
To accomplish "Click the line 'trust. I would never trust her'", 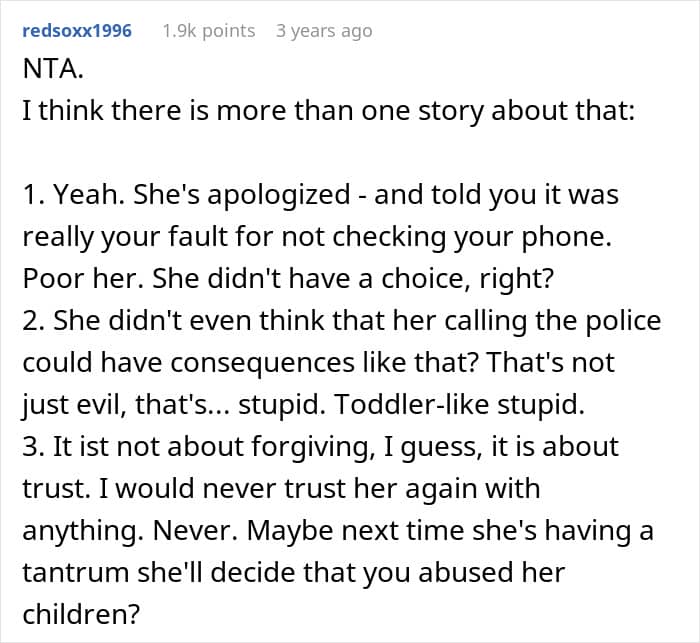I will tap(281, 489).
